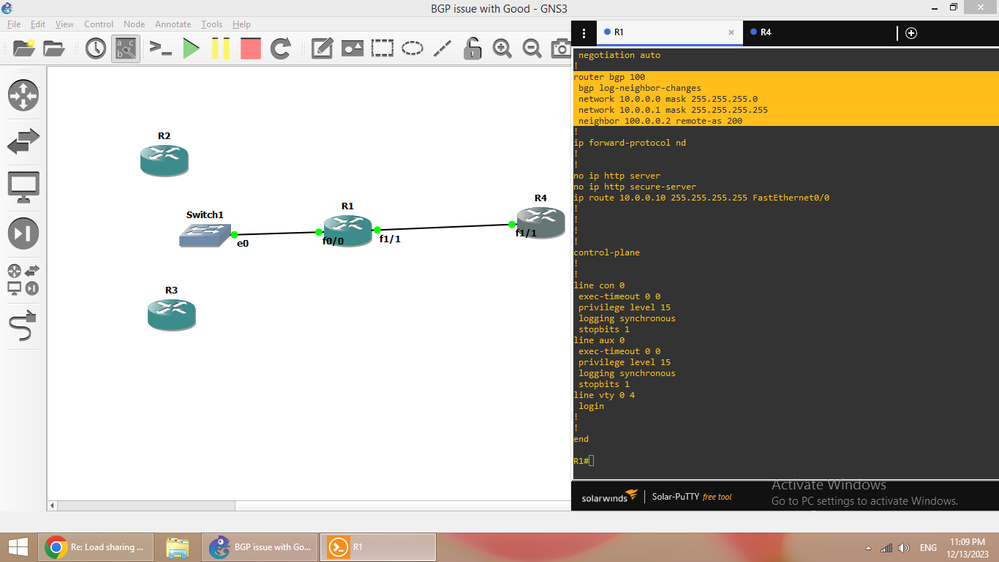The height and width of the screenshot is (562, 999).
Task: Select router R2 on the topology canvas
Action: 164,159
